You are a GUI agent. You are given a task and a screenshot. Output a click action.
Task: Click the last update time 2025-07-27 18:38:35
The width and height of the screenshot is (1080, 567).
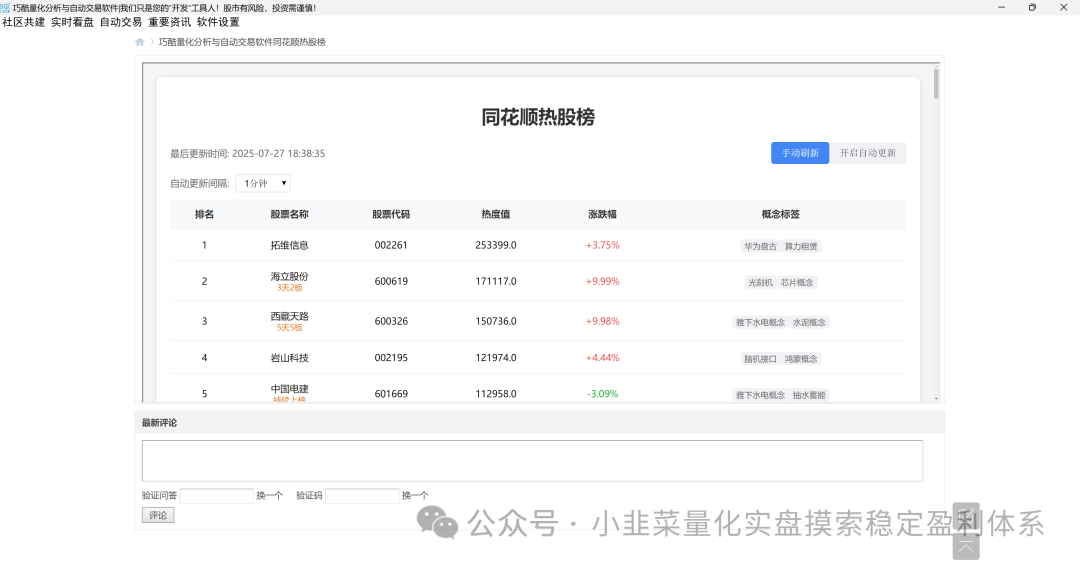(278, 154)
